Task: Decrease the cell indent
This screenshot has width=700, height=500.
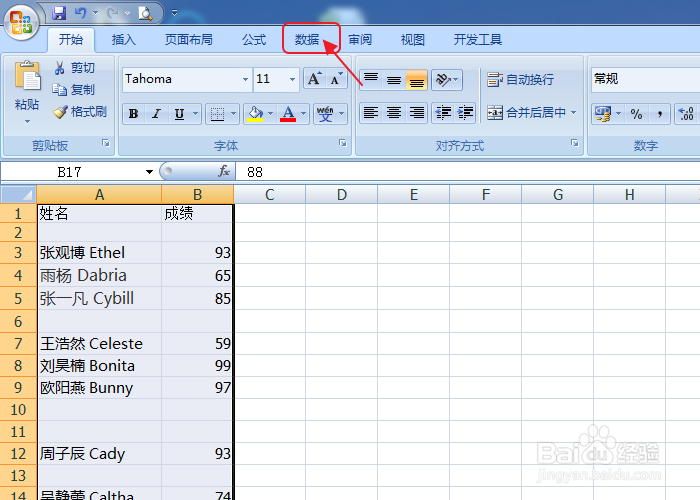Action: (x=443, y=112)
